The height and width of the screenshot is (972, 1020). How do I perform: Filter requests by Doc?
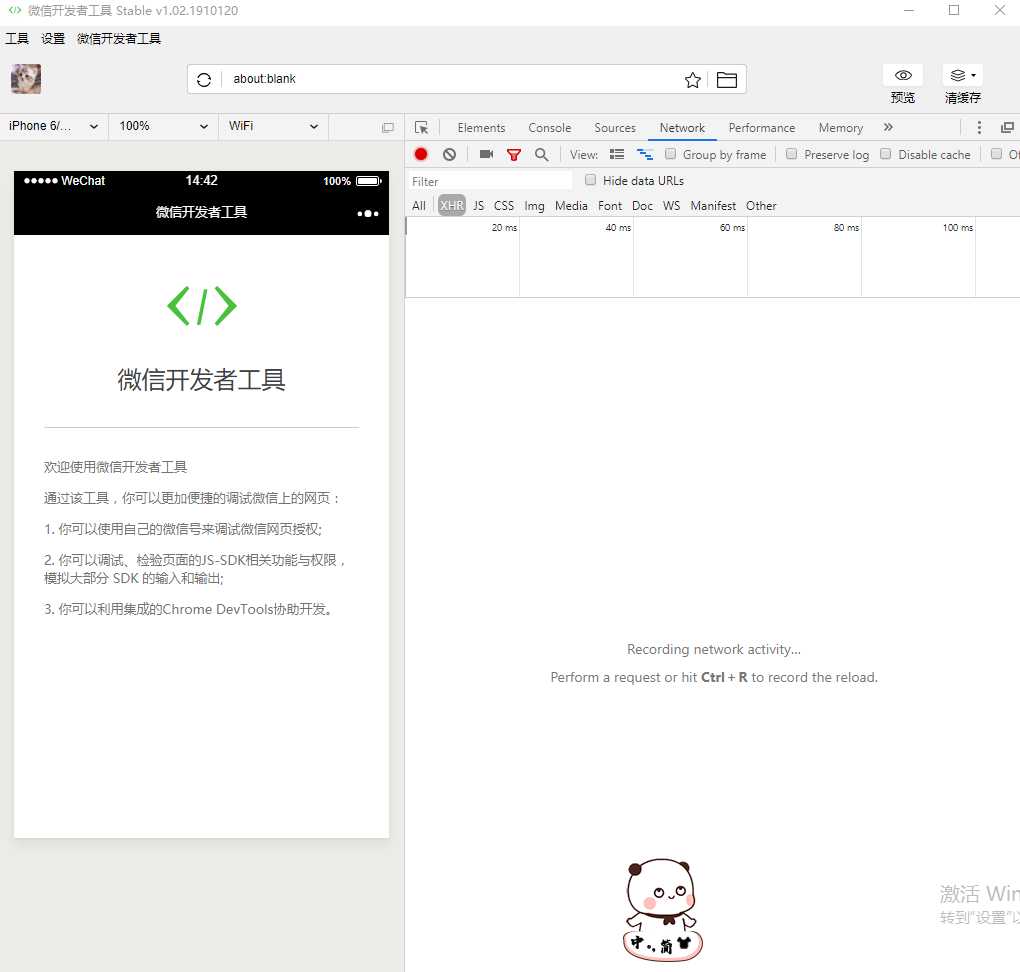[642, 206]
